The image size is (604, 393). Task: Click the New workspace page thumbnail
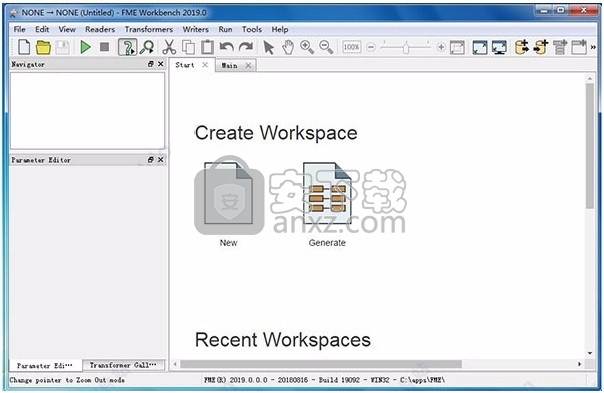(x=228, y=193)
